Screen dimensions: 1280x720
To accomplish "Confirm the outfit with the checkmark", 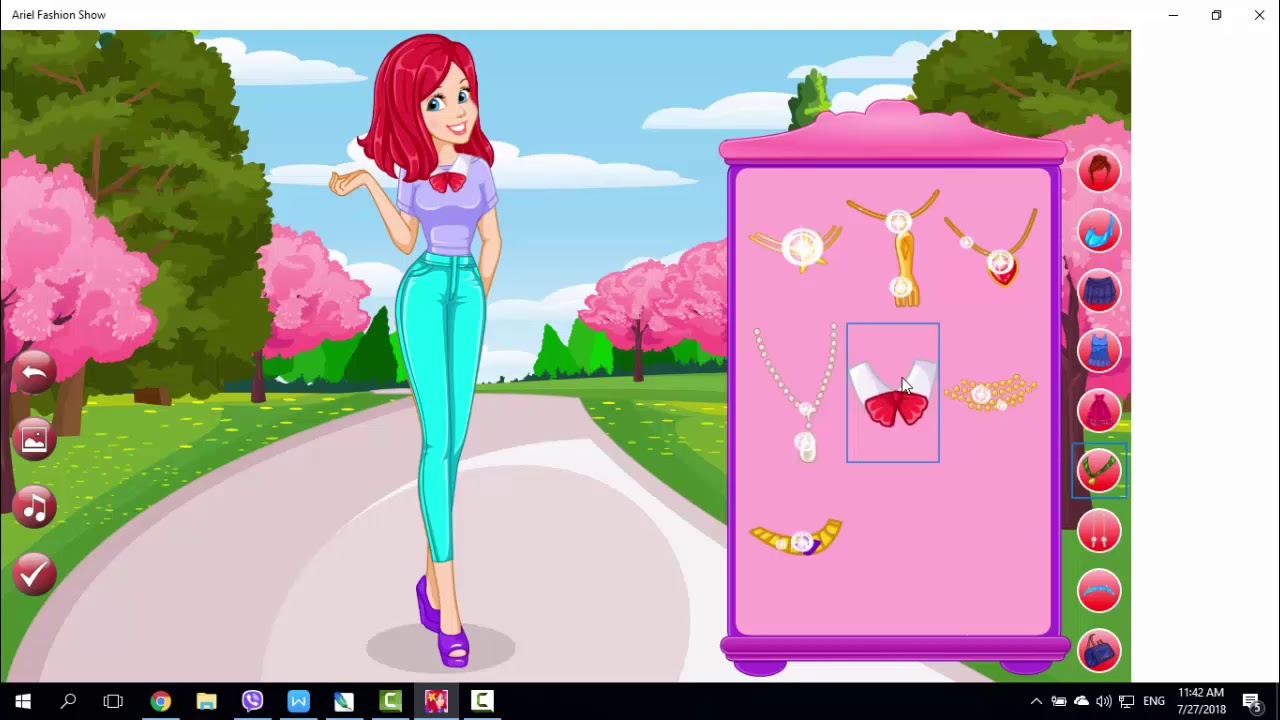I will pyautogui.click(x=34, y=574).
